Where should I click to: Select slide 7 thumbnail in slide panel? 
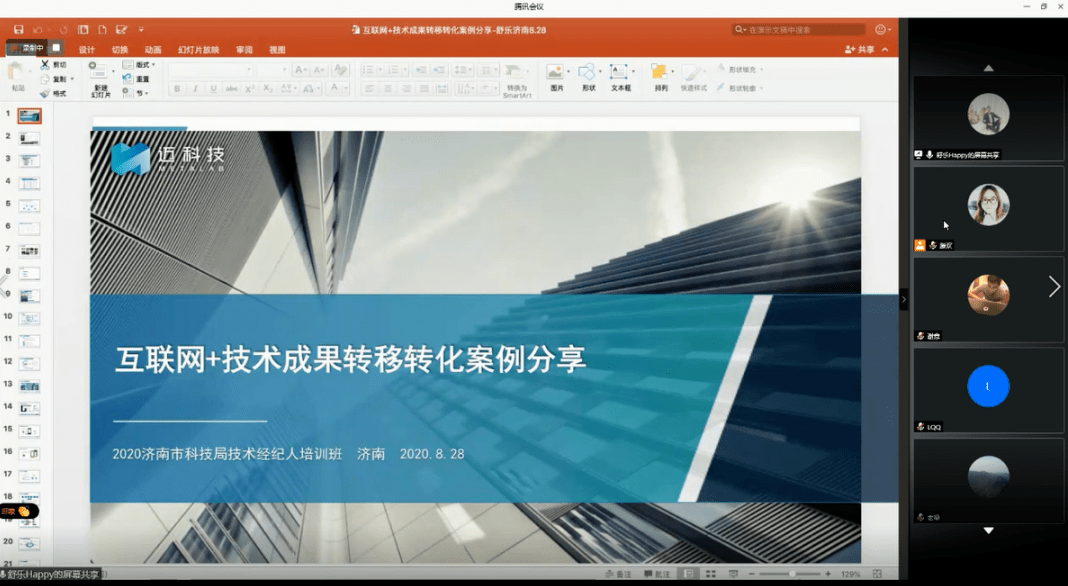pyautogui.click(x=30, y=250)
